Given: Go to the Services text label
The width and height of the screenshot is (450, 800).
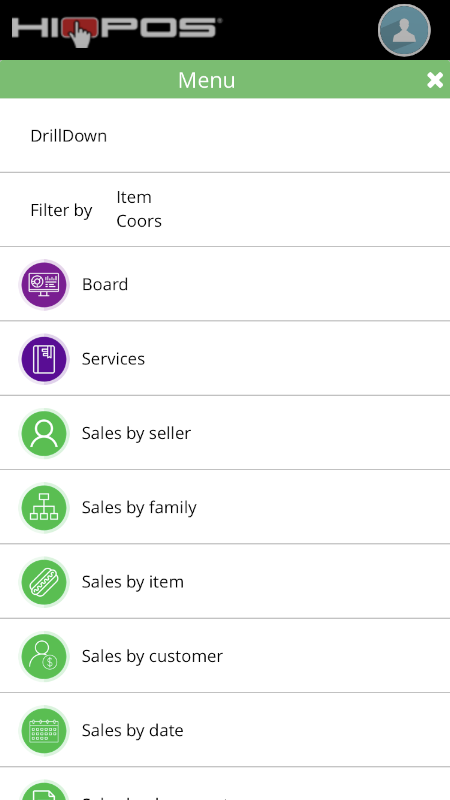Looking at the screenshot, I should (113, 359).
